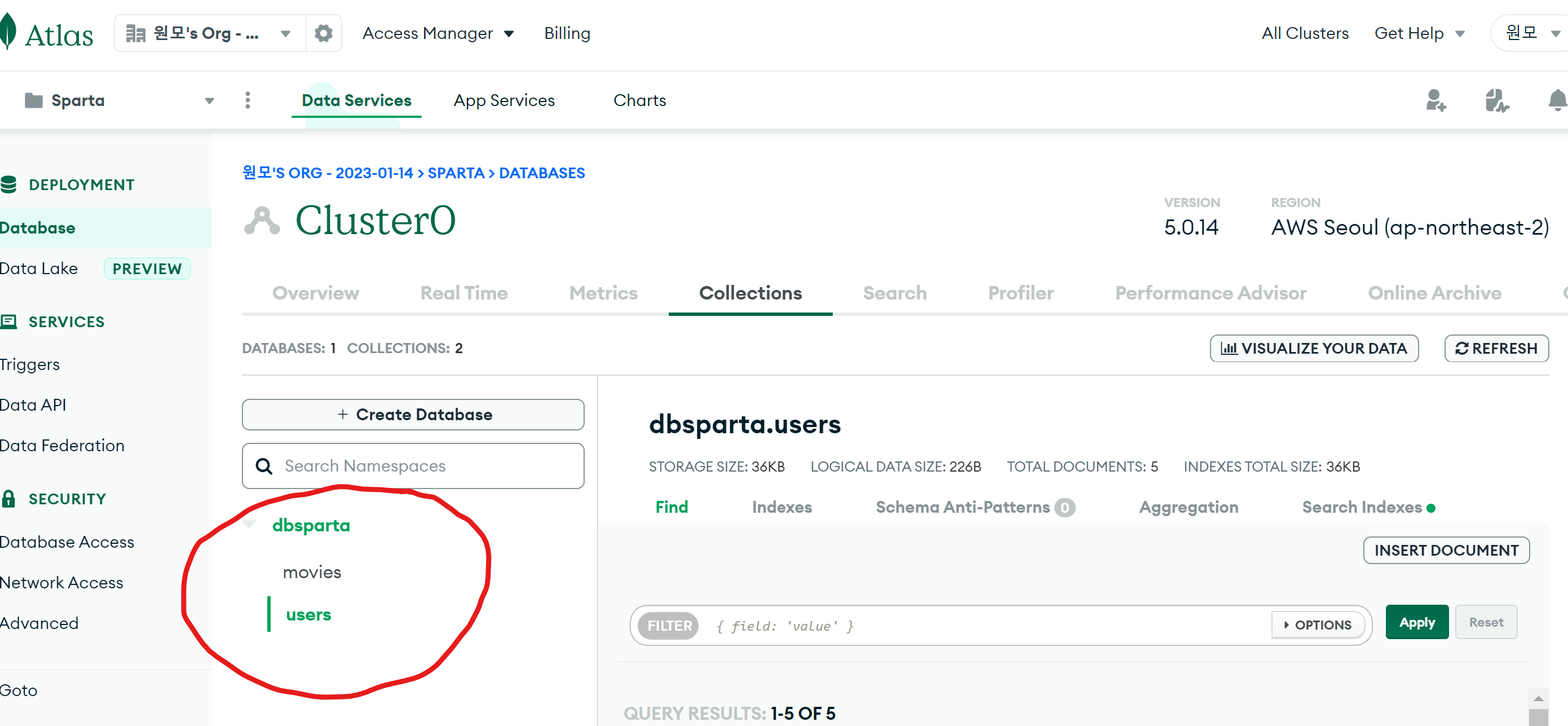1568x726 pixels.
Task: Open the notifications bell icon
Action: pos(1557,100)
